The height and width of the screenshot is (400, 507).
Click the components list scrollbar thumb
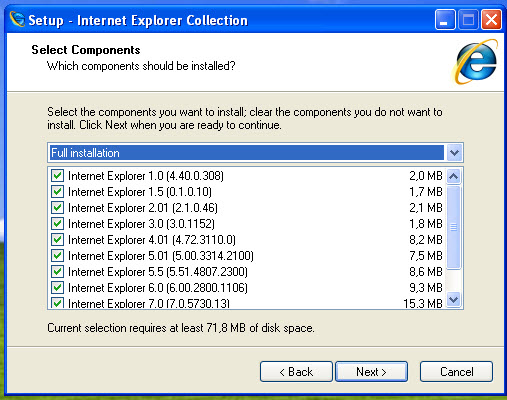(x=453, y=227)
